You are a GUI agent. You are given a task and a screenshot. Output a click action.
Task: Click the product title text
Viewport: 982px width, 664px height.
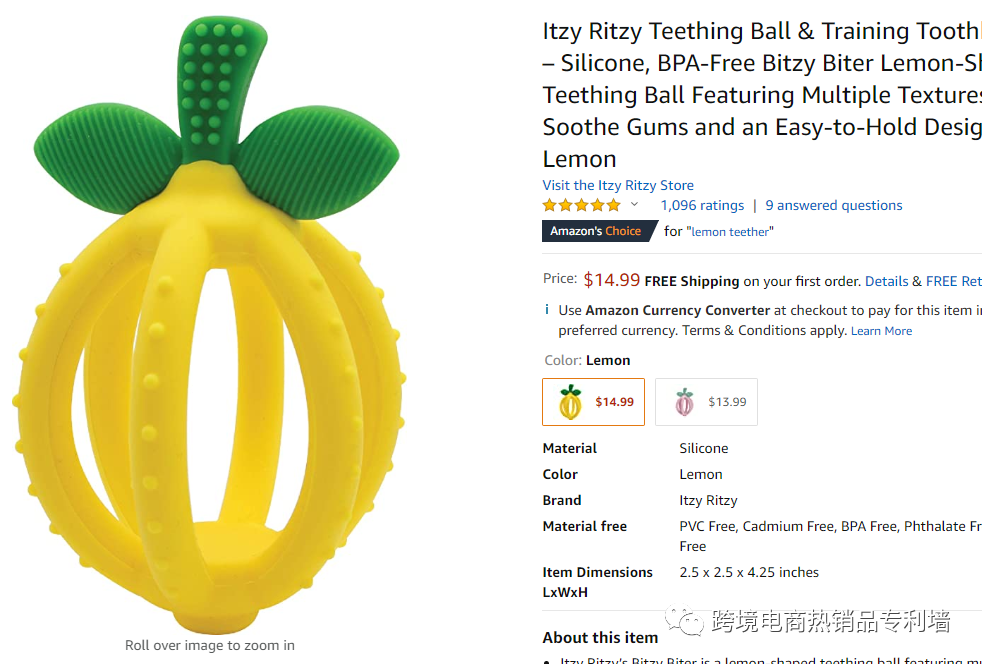pos(761,95)
